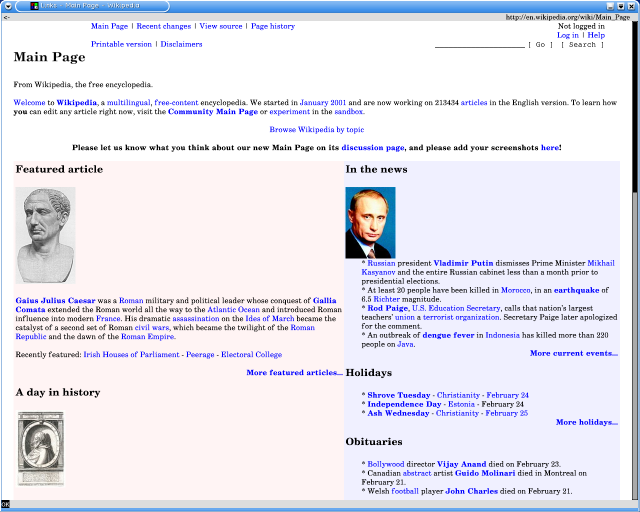
Task: Click the engraved portrait under A day in history
Action: point(40,448)
